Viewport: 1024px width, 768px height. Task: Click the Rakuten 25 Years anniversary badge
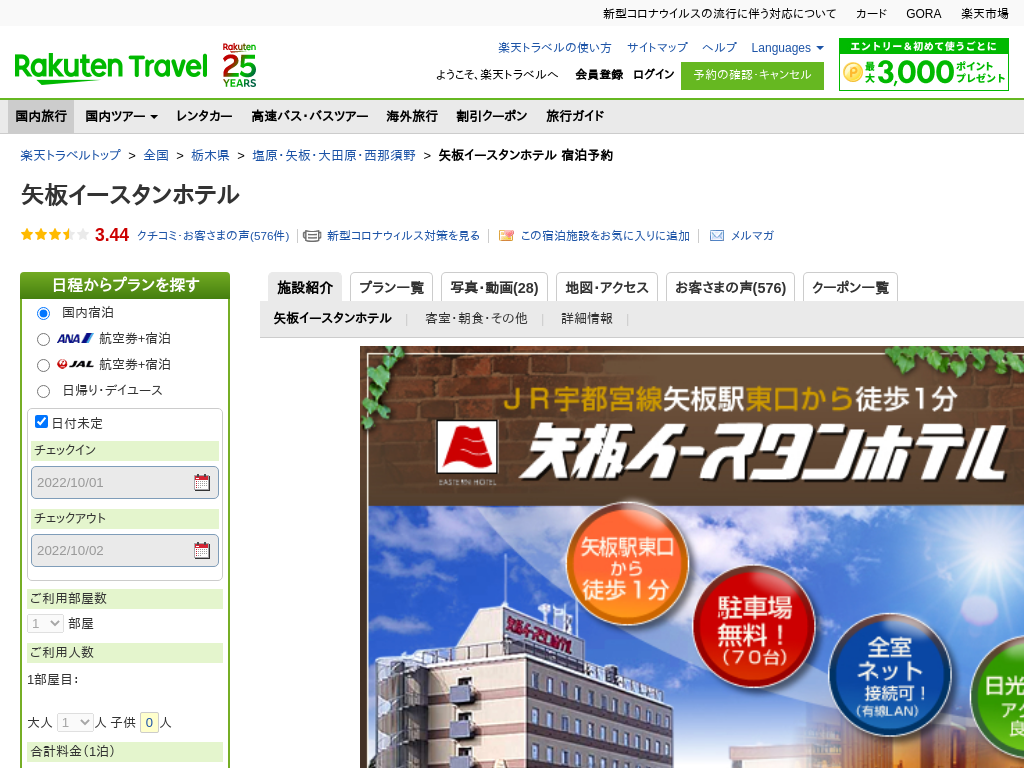tap(240, 65)
